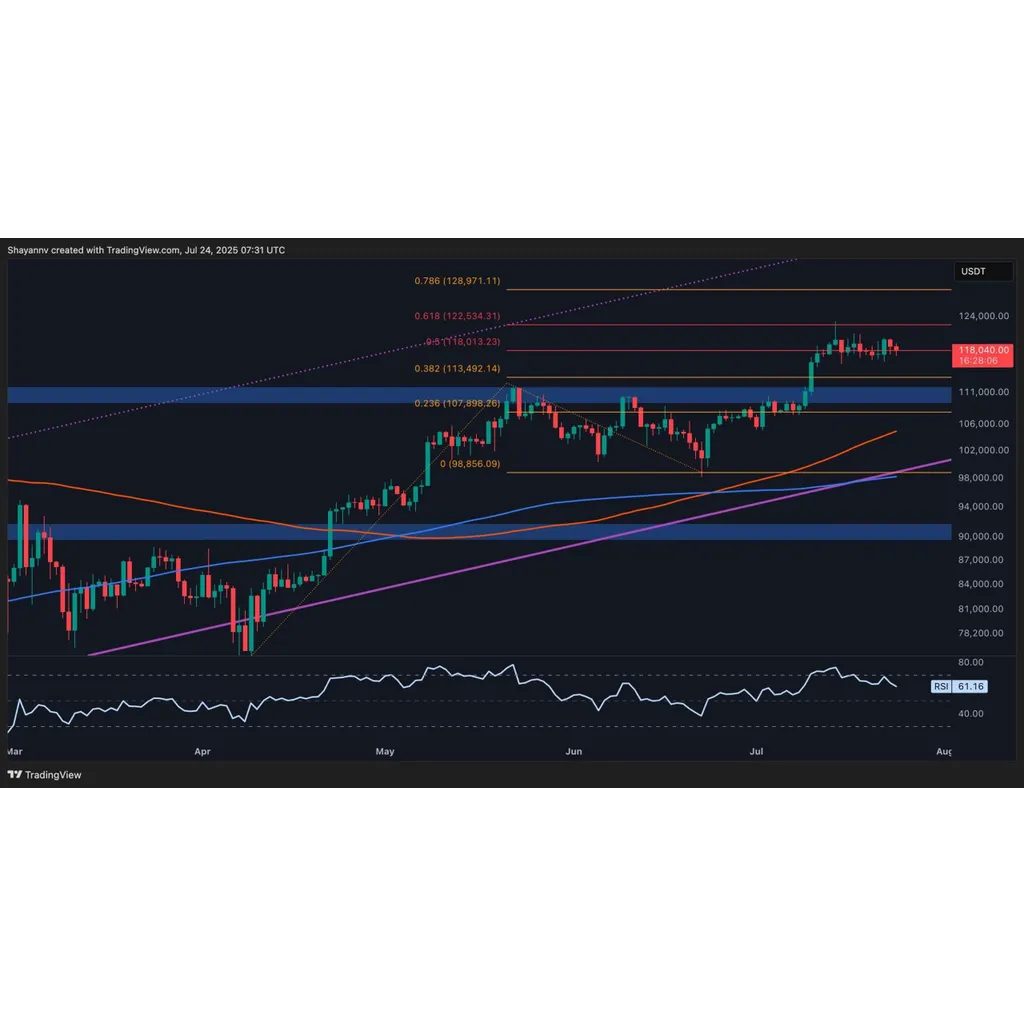Click the 87,000.00 price axis label

981,560
